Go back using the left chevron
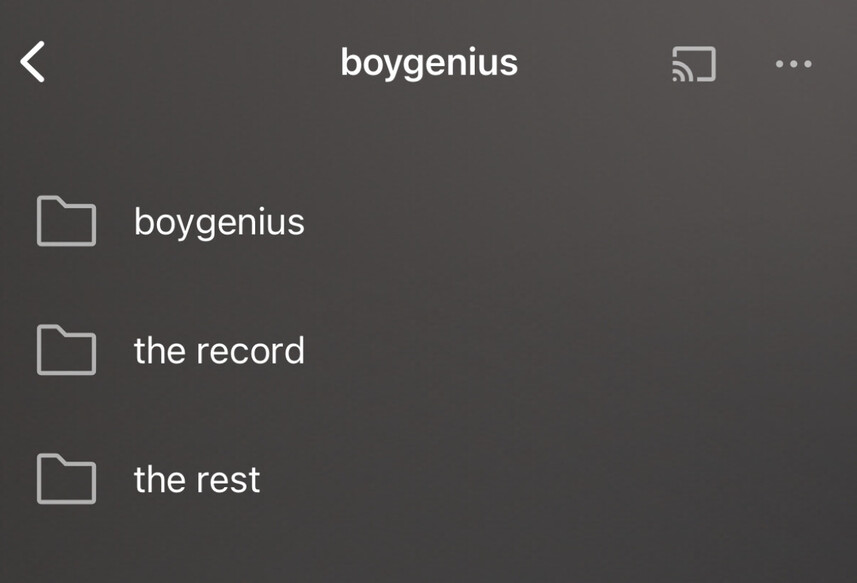This screenshot has height=583, width=857. pos(33,62)
